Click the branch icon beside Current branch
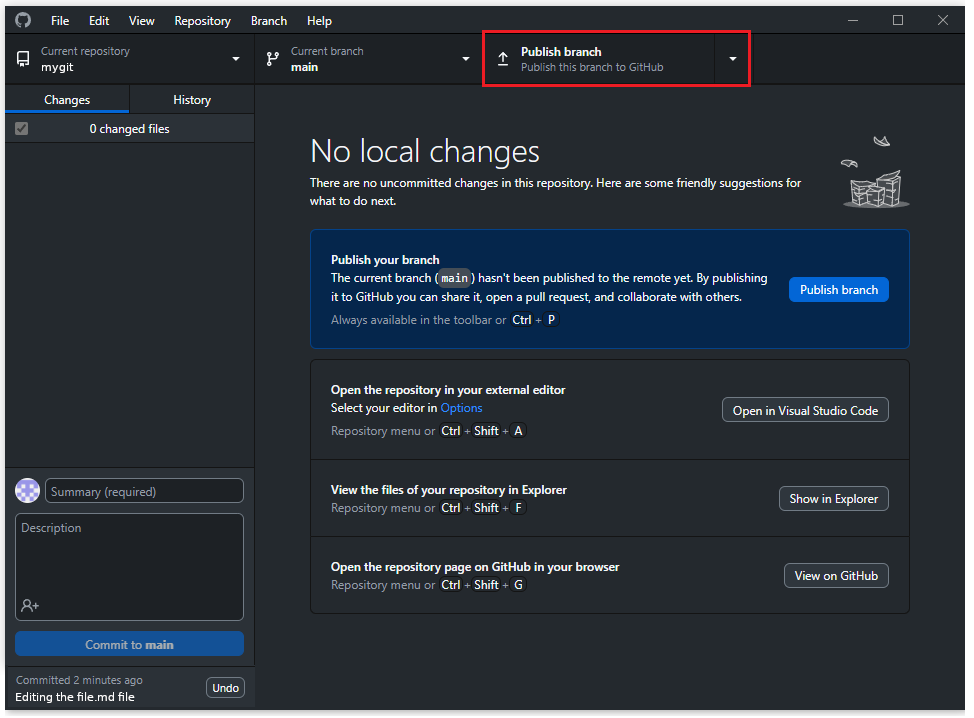The height and width of the screenshot is (718, 974). click(x=273, y=59)
